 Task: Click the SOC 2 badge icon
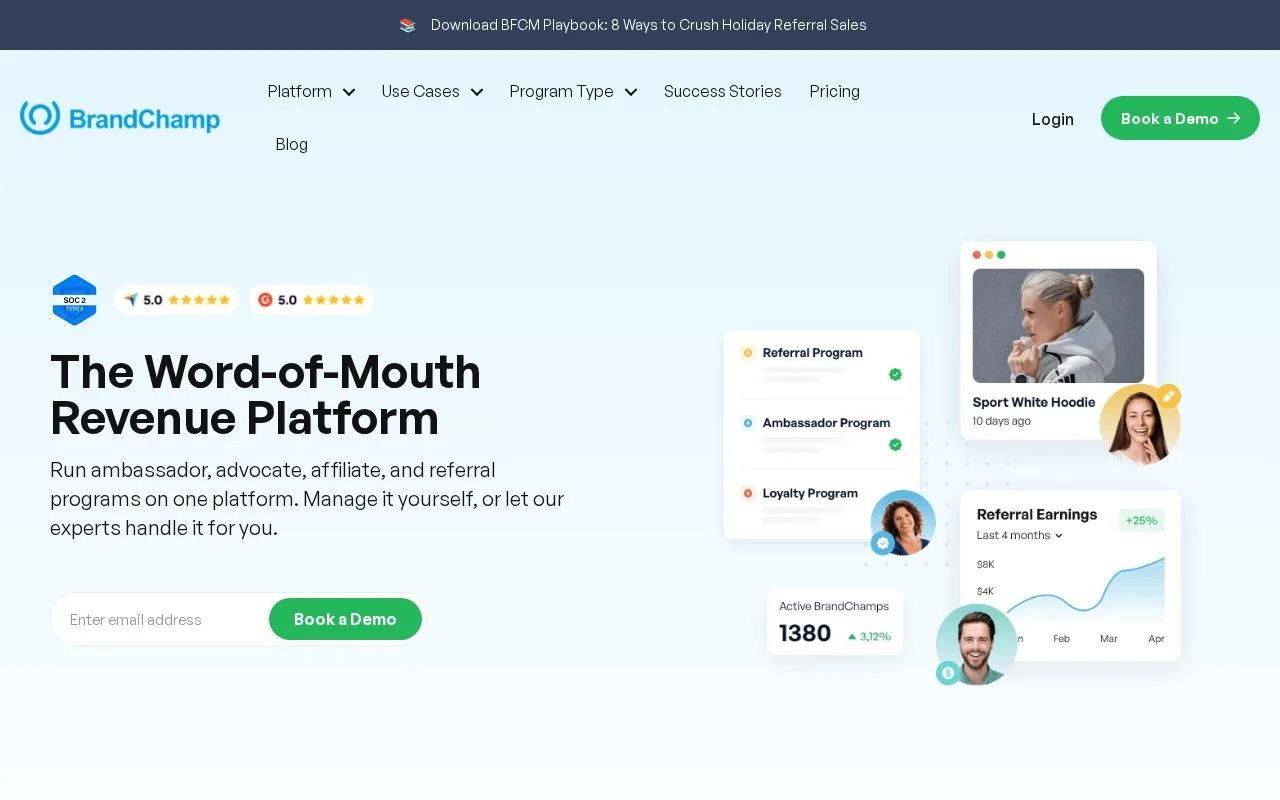(x=74, y=300)
